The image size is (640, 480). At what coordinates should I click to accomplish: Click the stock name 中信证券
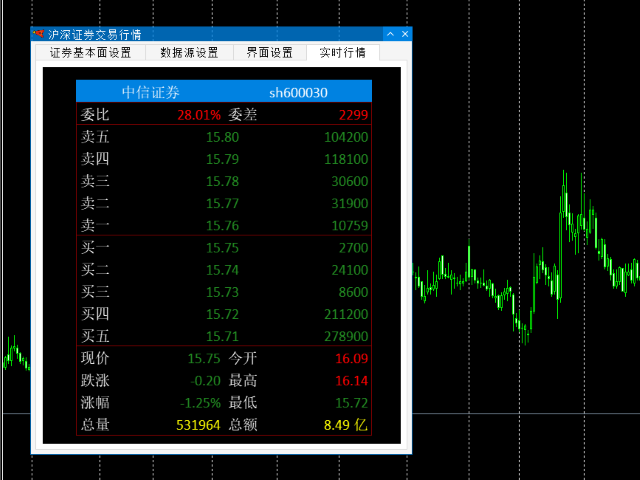pyautogui.click(x=151, y=92)
